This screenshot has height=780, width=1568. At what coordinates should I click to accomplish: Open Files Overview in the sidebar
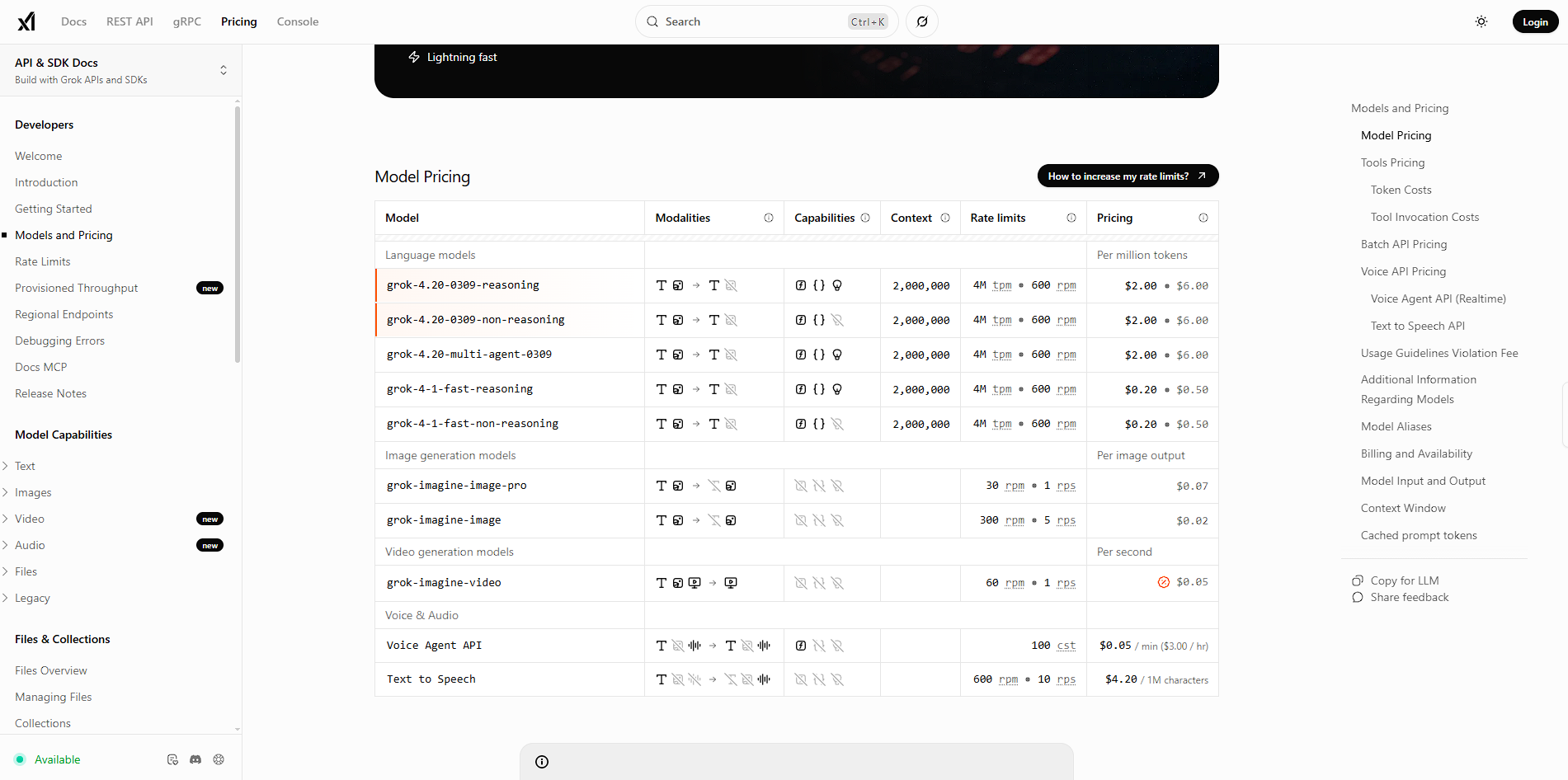51,670
